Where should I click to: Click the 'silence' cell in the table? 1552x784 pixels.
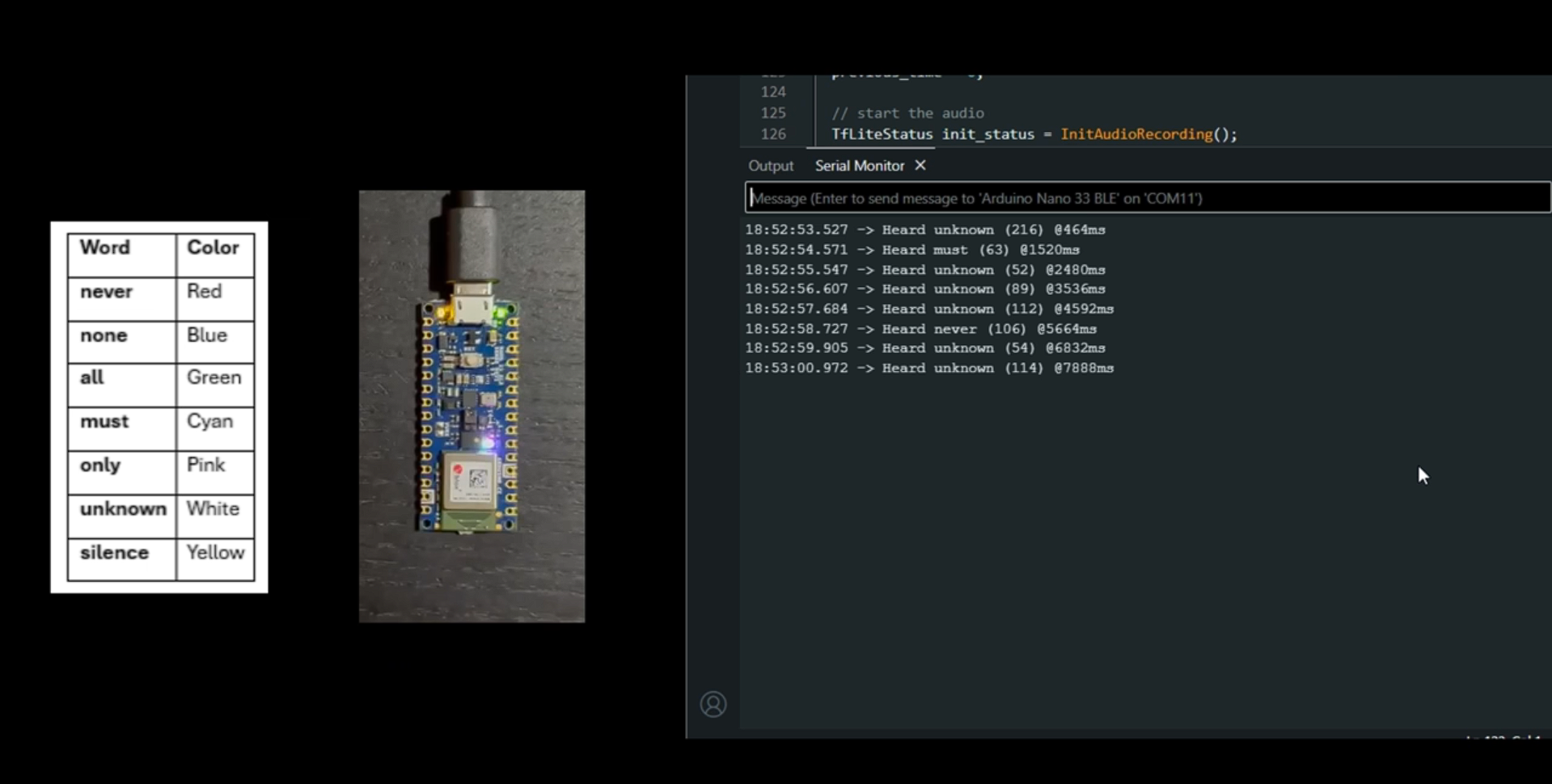[114, 553]
